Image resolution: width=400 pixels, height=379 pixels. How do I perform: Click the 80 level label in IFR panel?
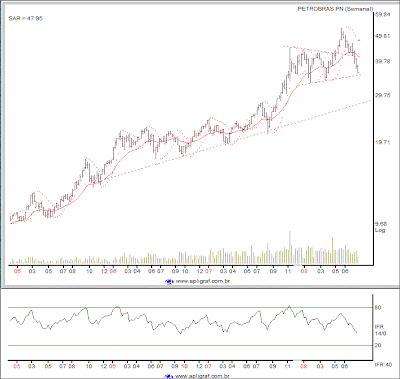378,307
